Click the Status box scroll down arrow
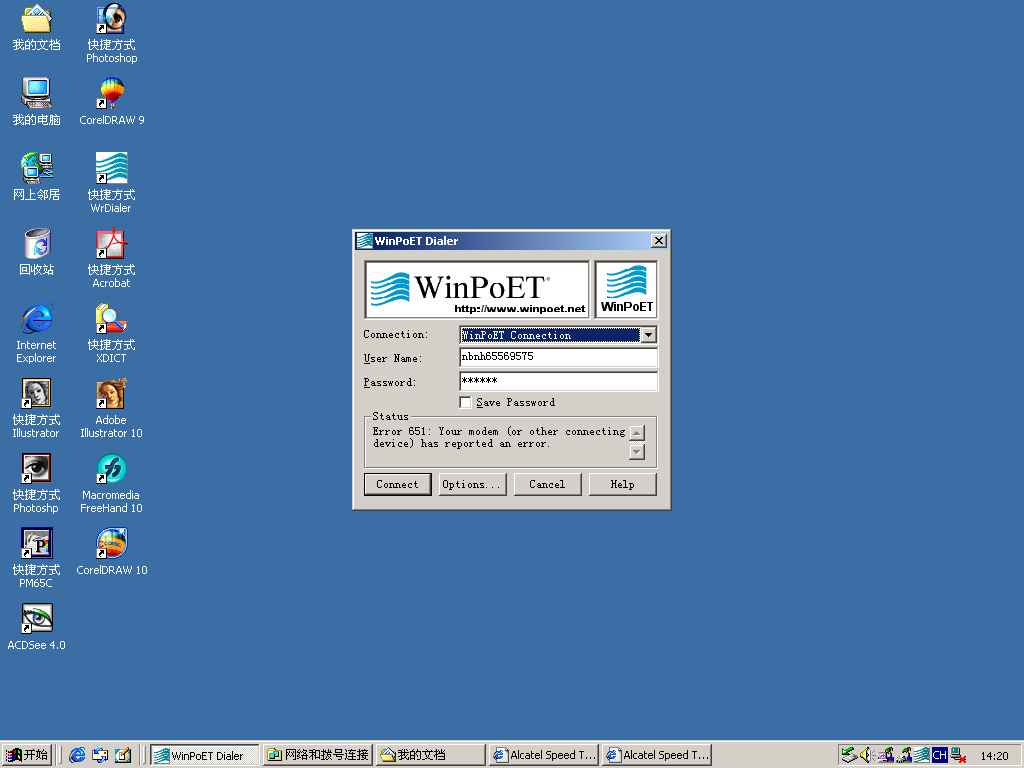The width and height of the screenshot is (1024, 768). (x=637, y=451)
